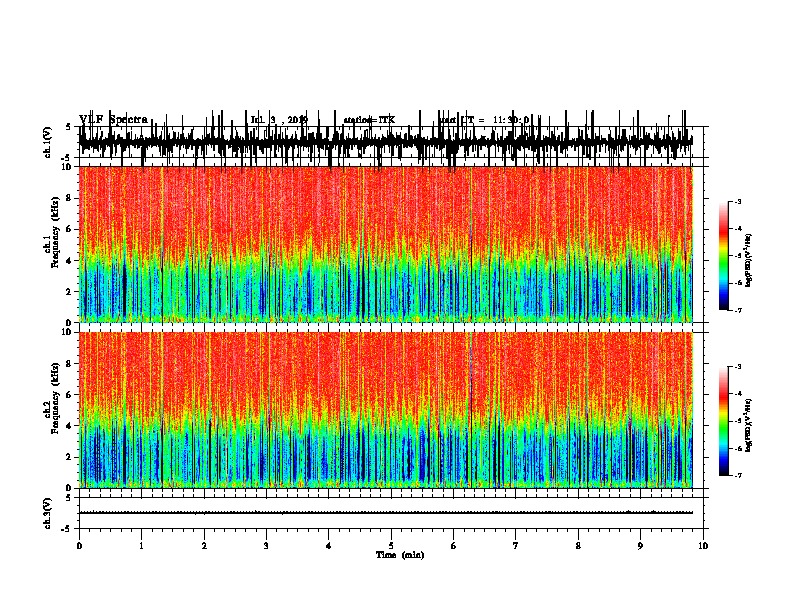Select the 'Jul 3, 2019' date text
The image size is (792, 612).
[279, 120]
